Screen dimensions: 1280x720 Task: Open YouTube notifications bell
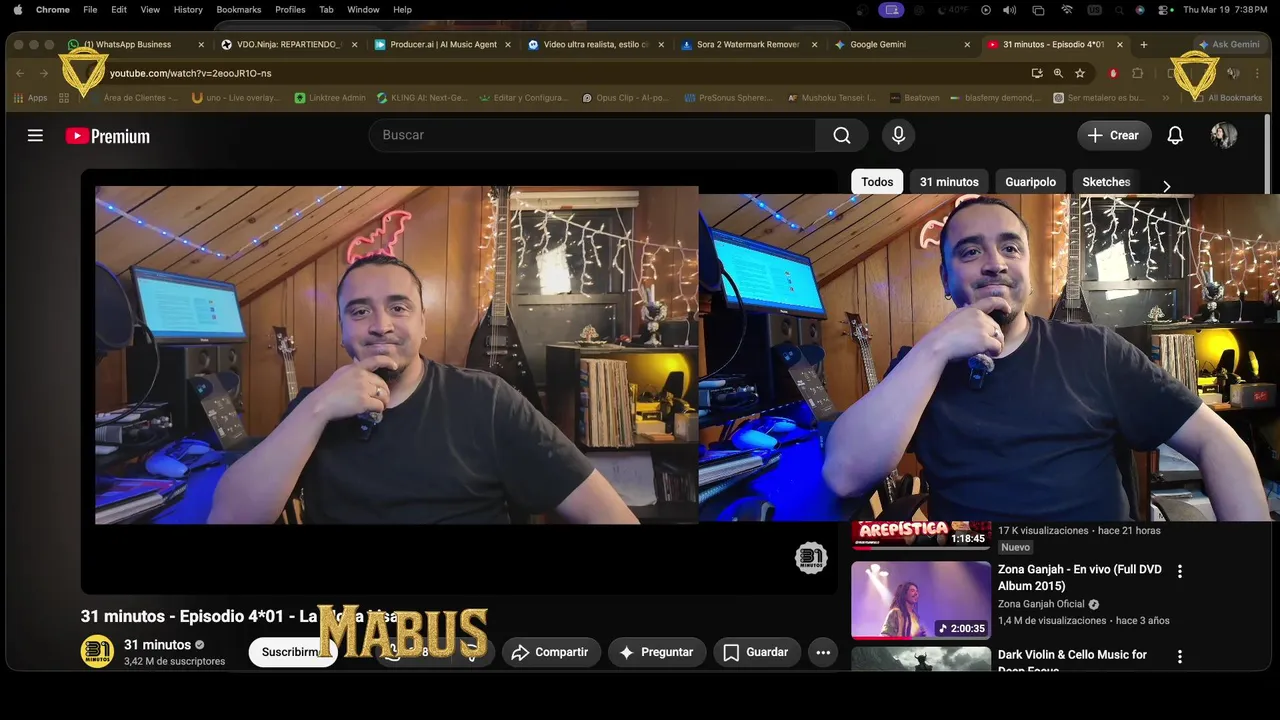tap(1175, 135)
